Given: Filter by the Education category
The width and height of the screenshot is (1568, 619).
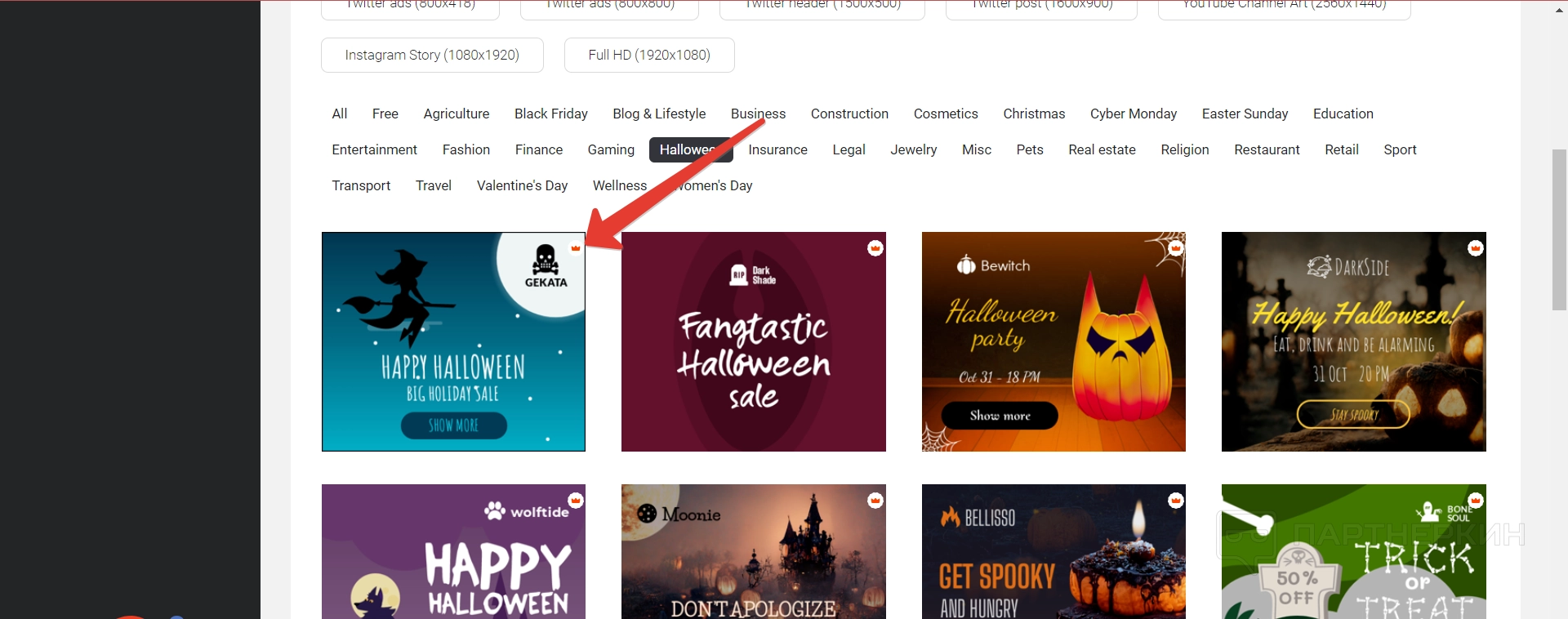Looking at the screenshot, I should point(1343,114).
